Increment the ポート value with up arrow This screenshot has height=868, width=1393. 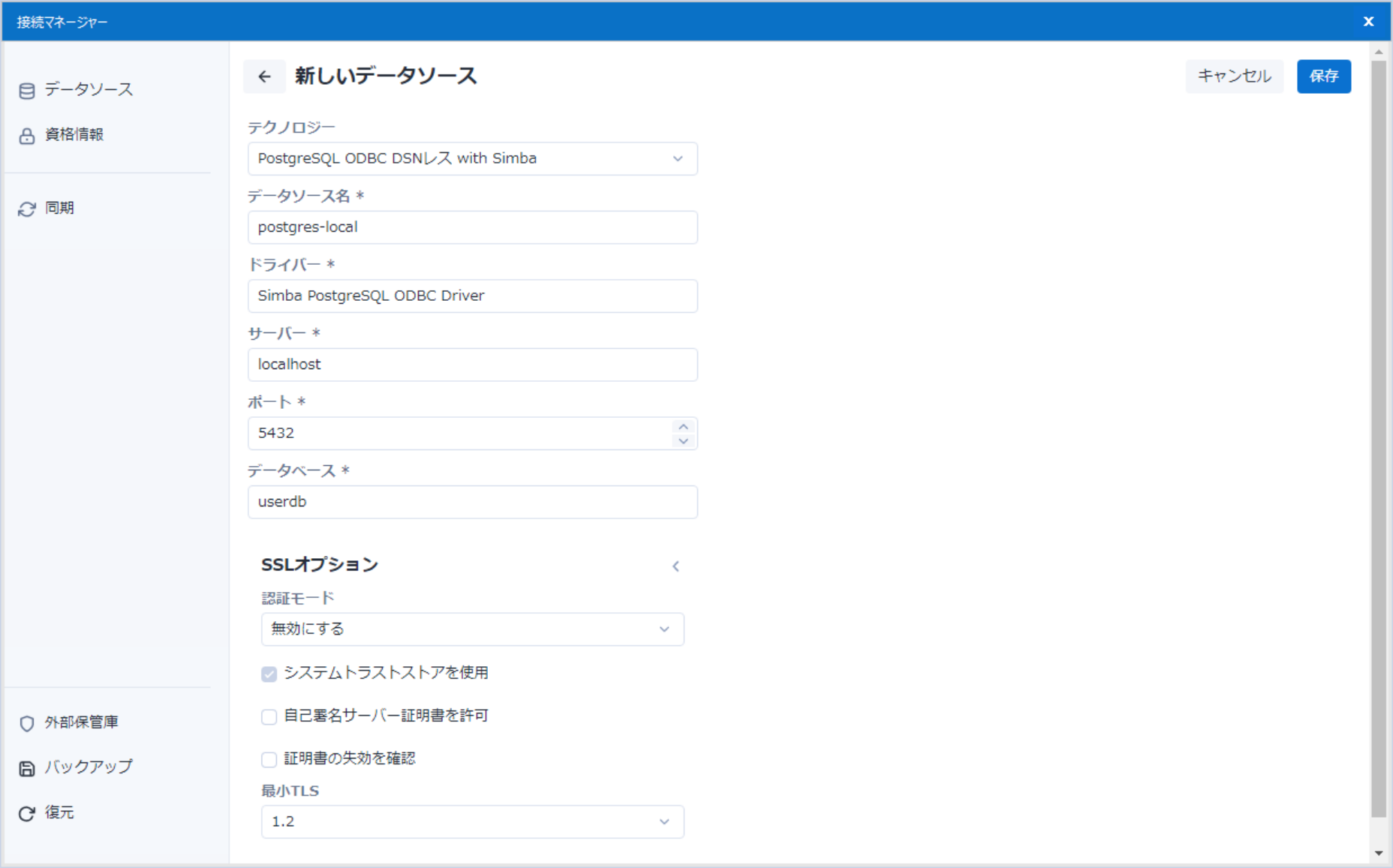pos(683,426)
